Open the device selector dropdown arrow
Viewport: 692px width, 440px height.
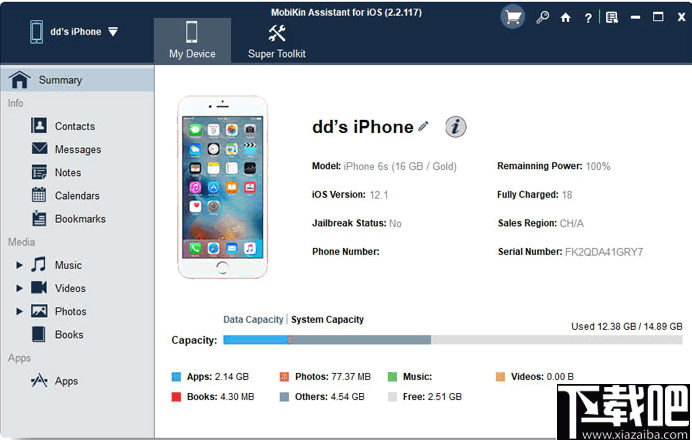click(x=113, y=32)
